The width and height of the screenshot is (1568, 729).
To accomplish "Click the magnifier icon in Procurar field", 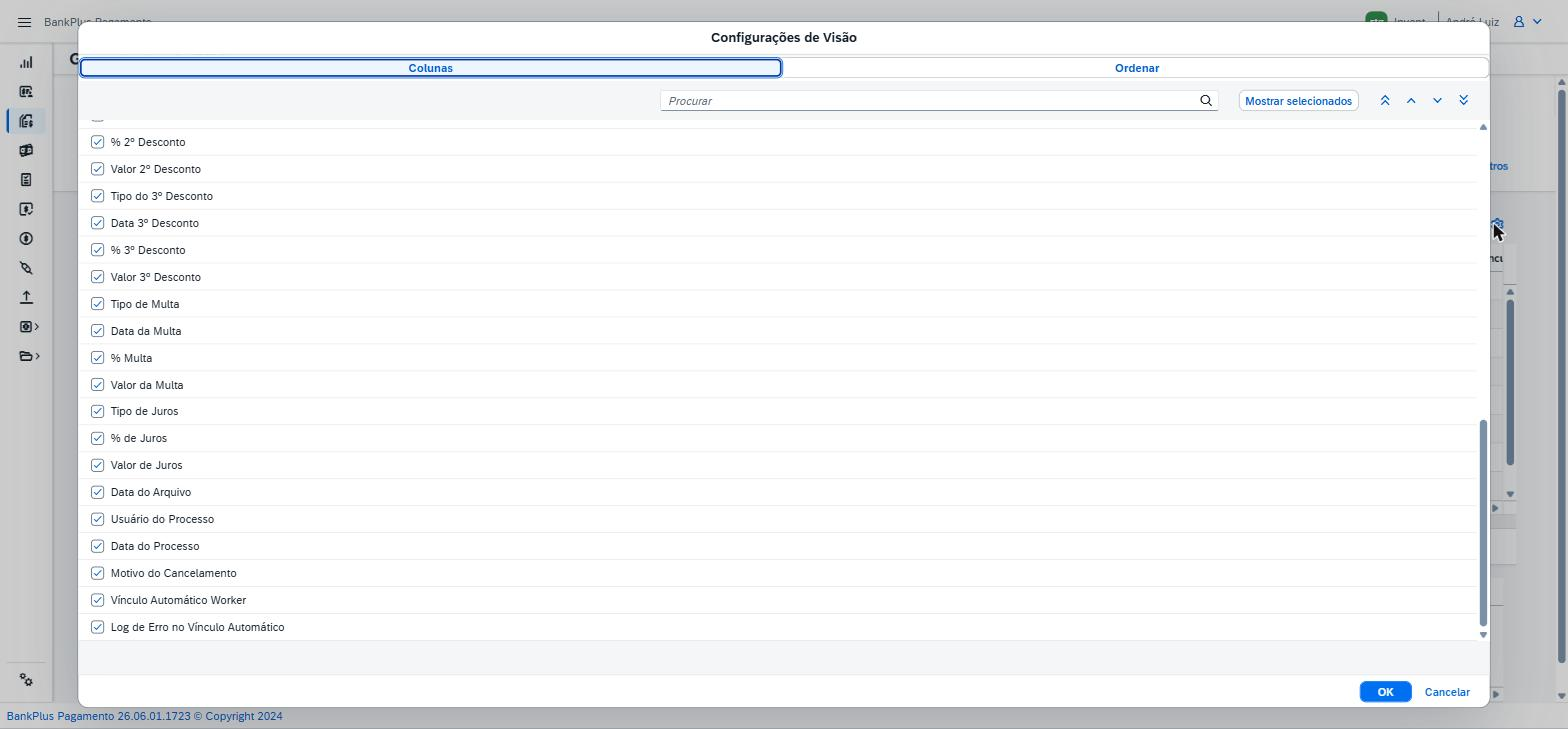I will (x=1206, y=101).
